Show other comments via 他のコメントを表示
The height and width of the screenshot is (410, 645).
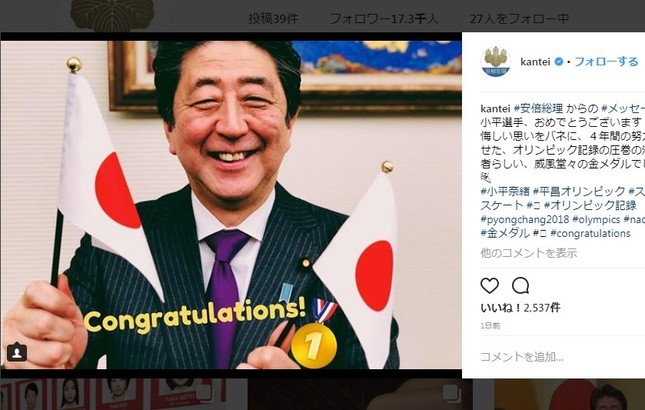click(x=529, y=253)
